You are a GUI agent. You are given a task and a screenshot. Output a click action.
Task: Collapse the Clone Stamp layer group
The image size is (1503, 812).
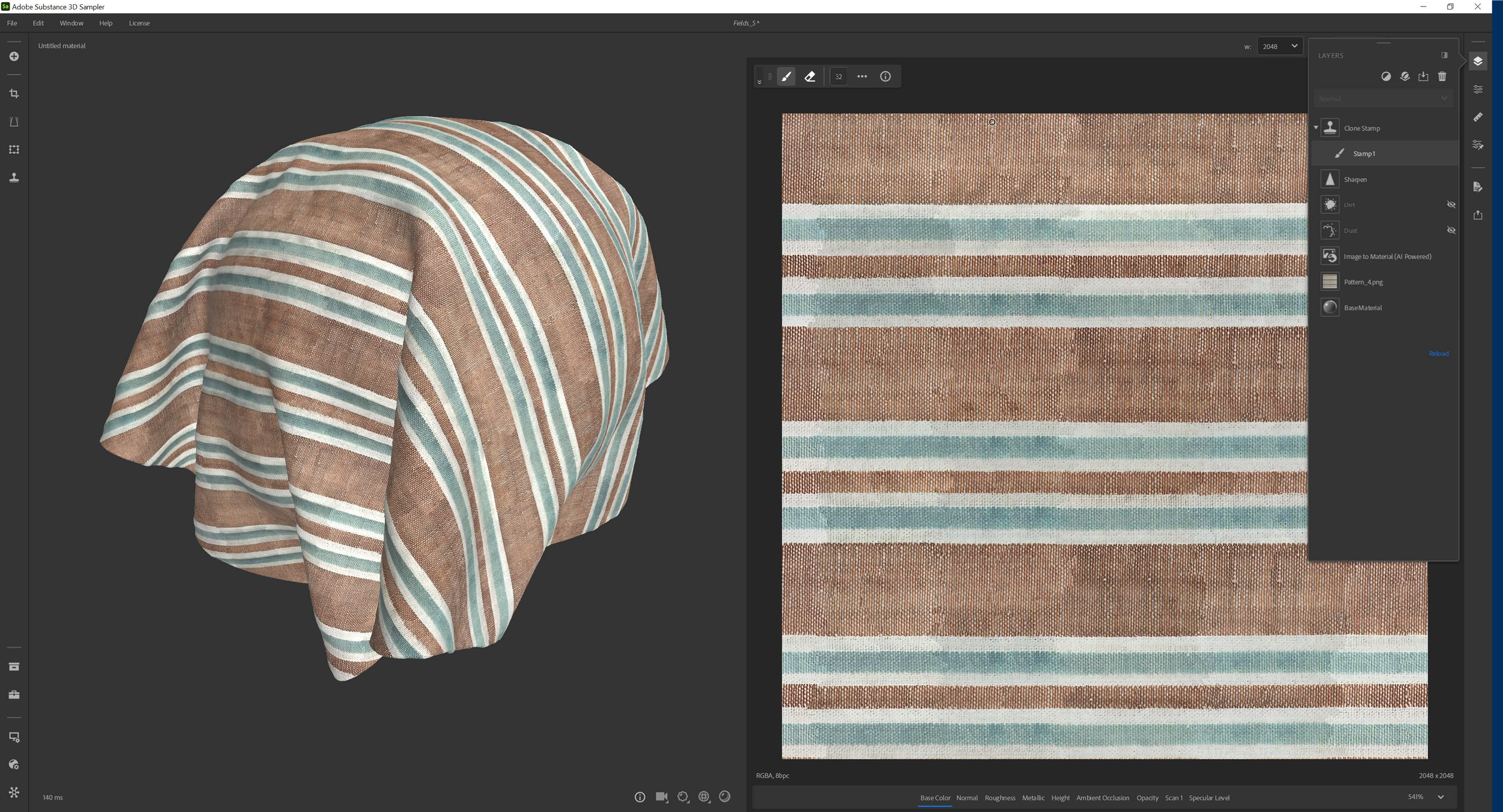pyautogui.click(x=1315, y=128)
